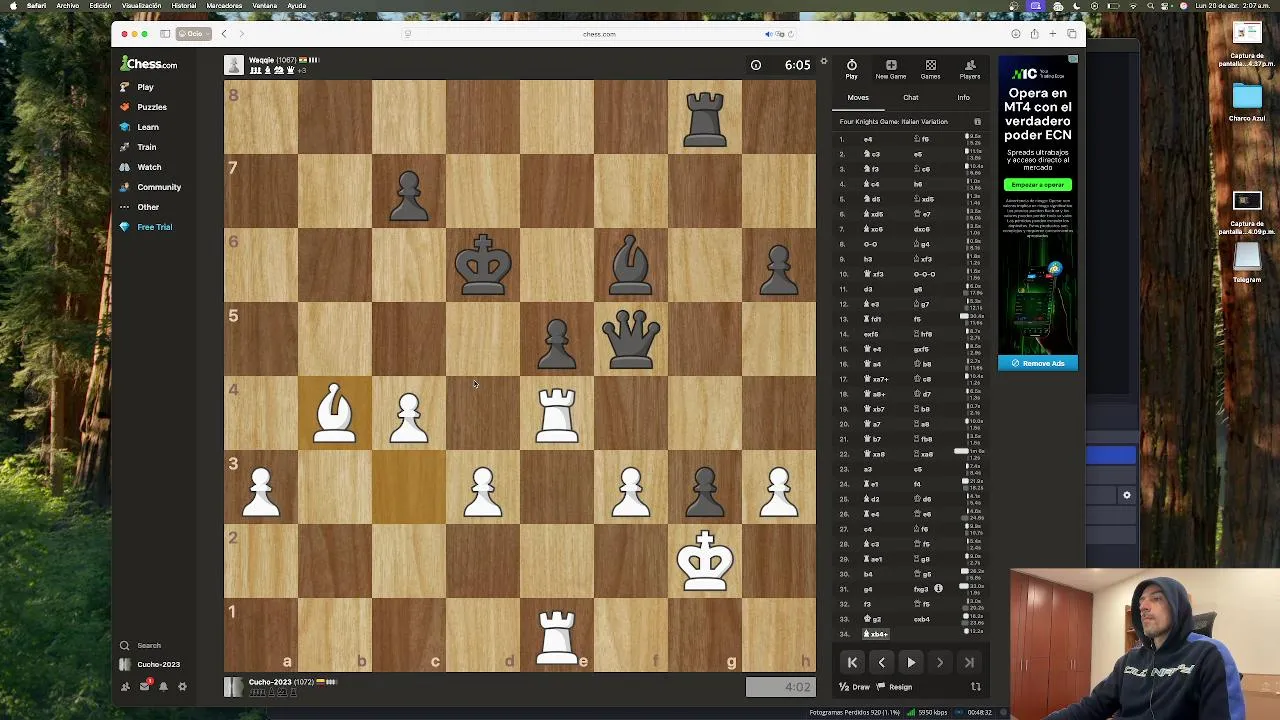Image resolution: width=1280 pixels, height=720 pixels.
Task: Go back one move
Action: coord(882,662)
